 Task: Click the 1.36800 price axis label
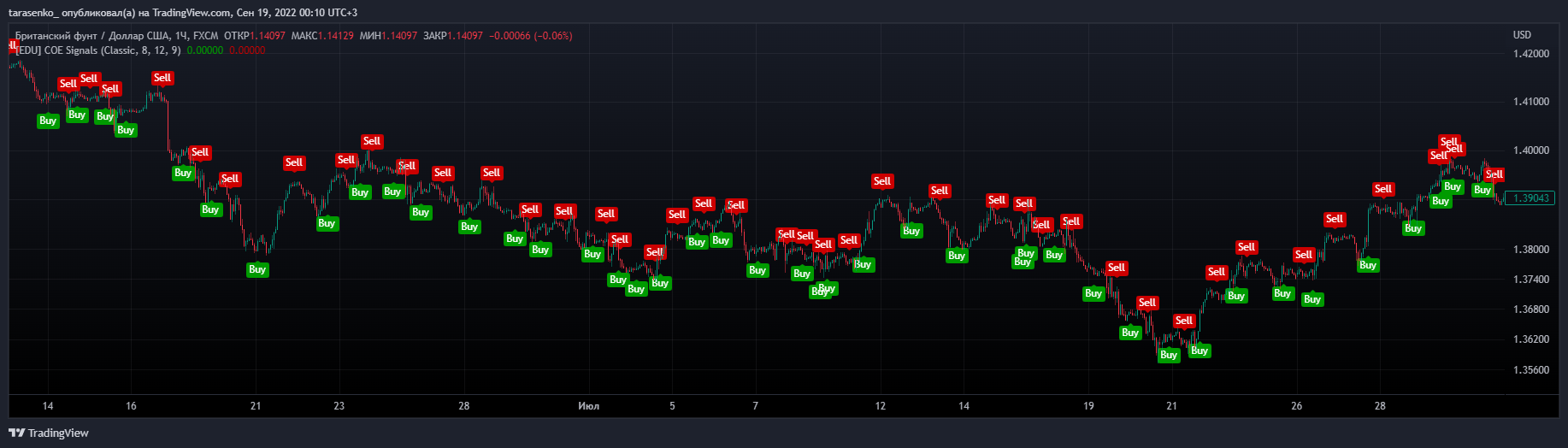(1530, 309)
